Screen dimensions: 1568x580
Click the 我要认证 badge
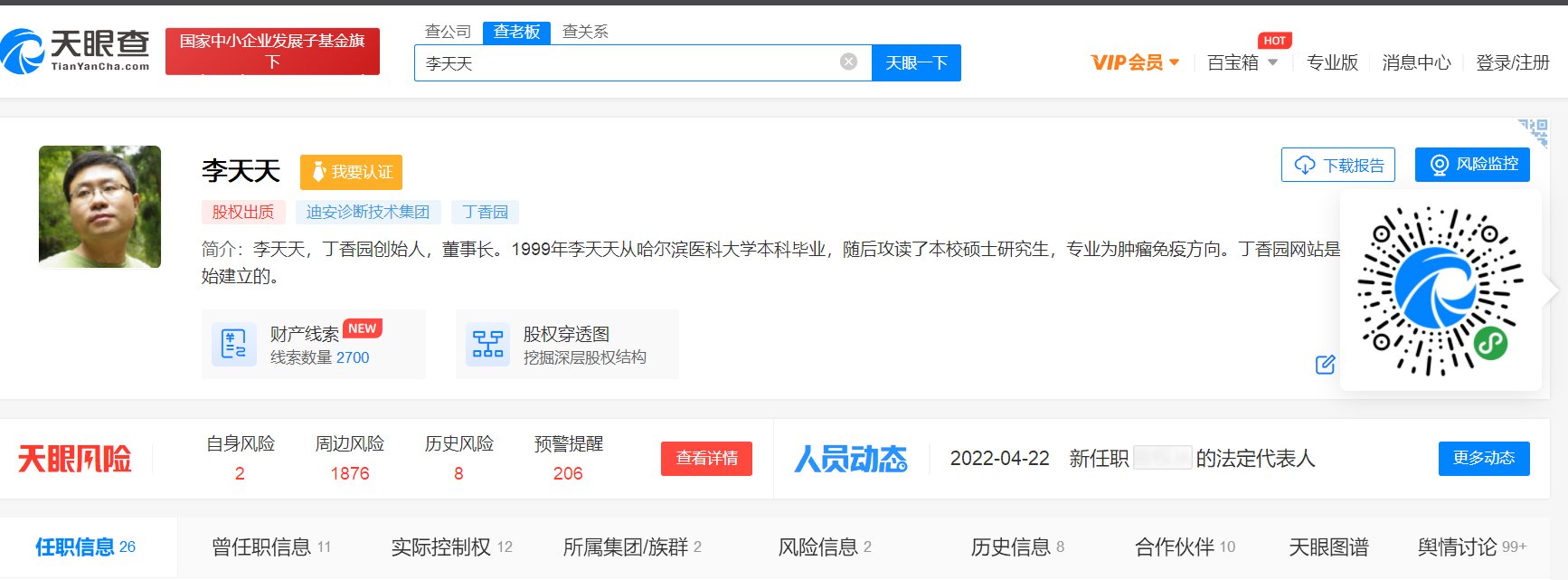(351, 172)
